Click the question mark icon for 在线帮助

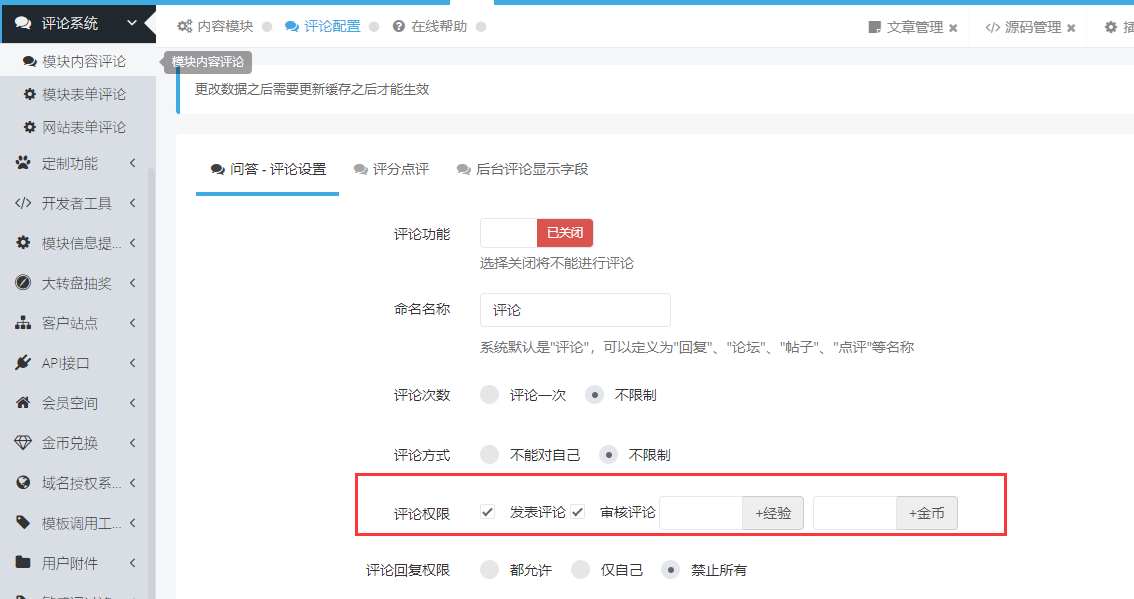[x=398, y=26]
